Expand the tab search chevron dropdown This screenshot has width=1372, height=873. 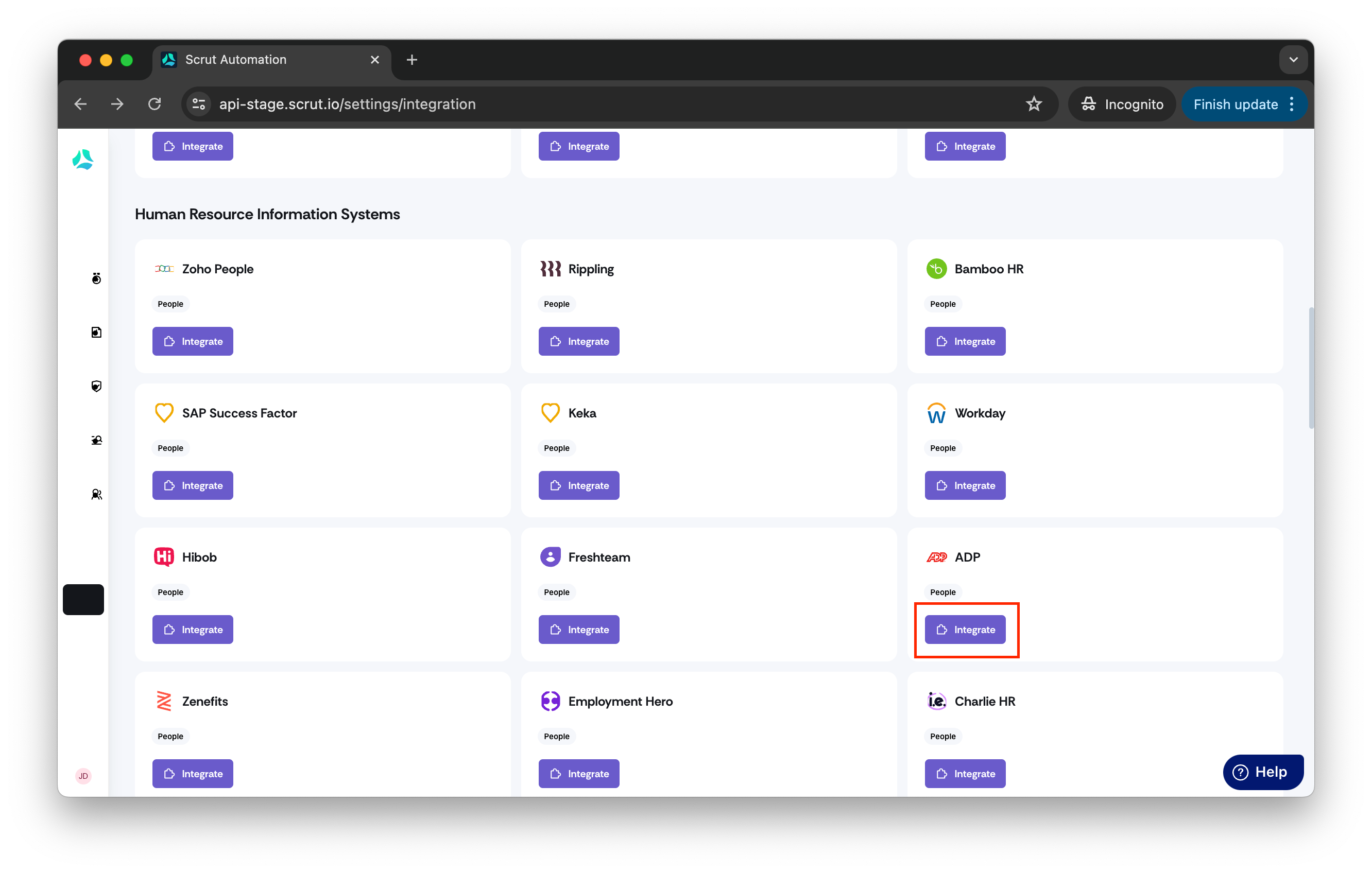click(1293, 60)
